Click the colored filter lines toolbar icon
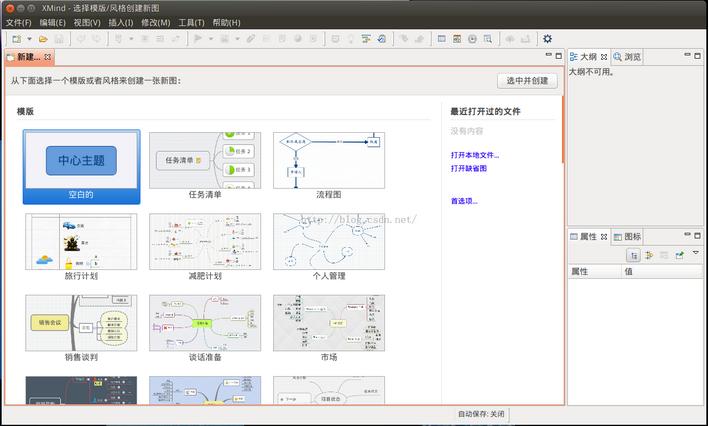 366,39
